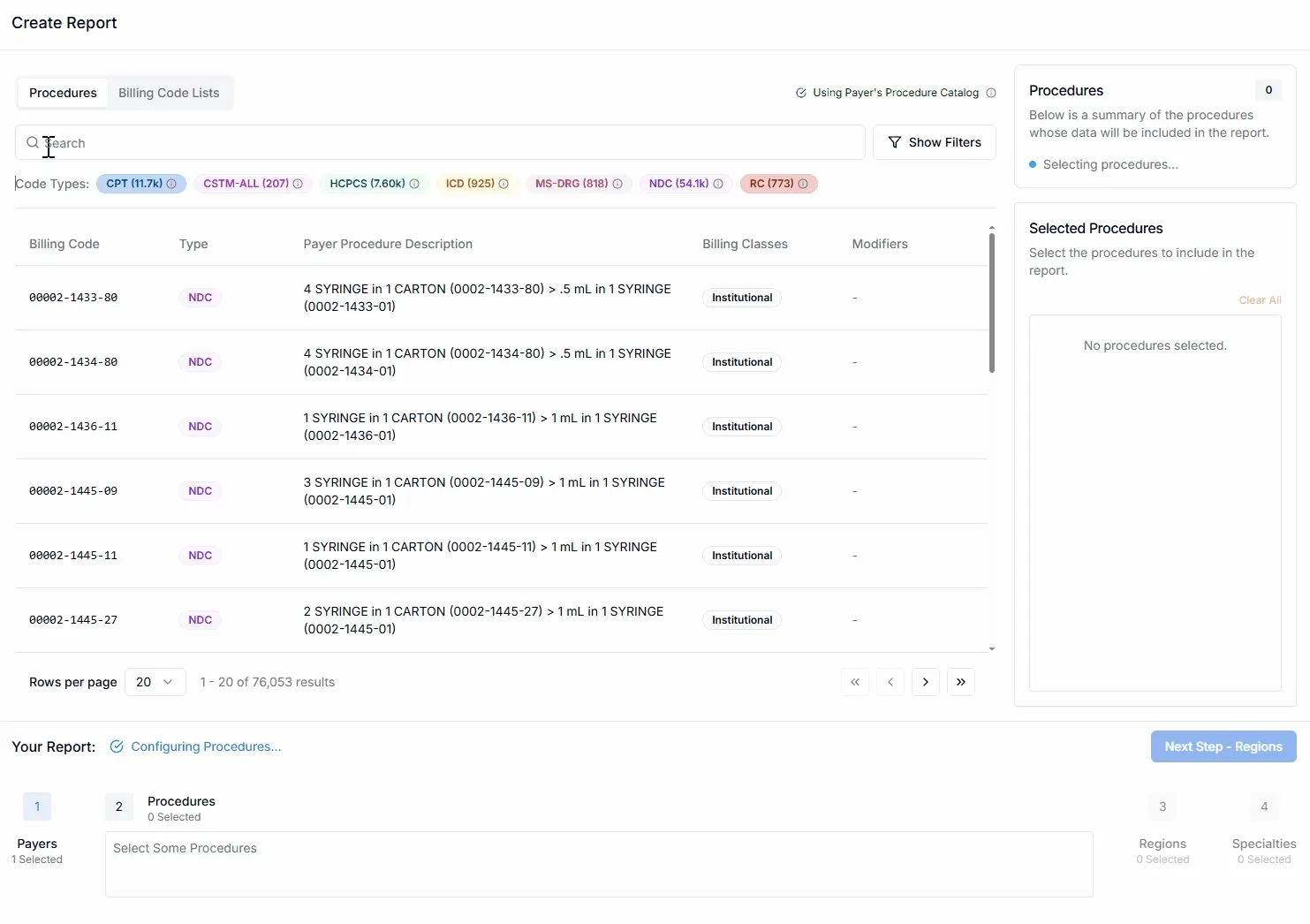1310x924 pixels.
Task: Click Show Filters button
Action: coord(935,142)
